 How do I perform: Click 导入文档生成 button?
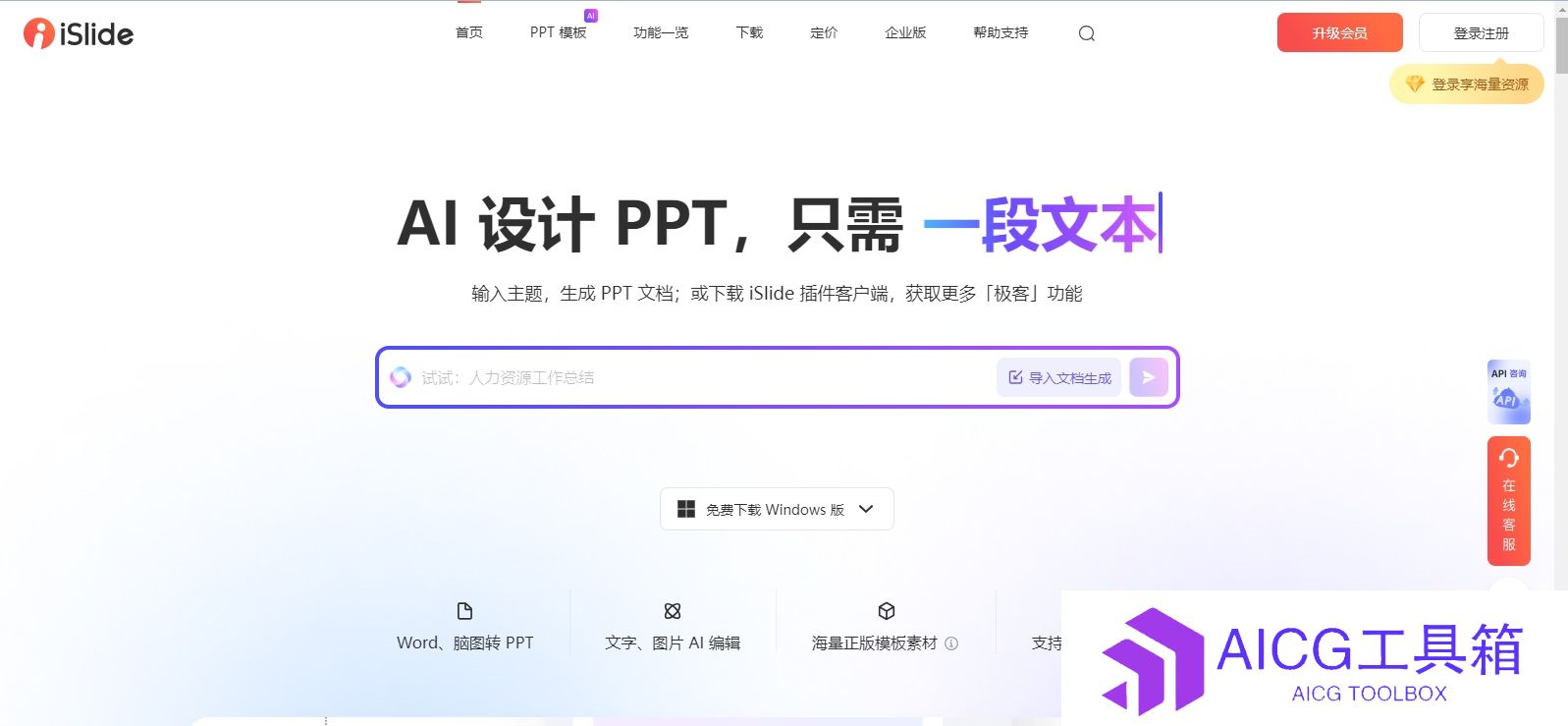tap(1059, 377)
